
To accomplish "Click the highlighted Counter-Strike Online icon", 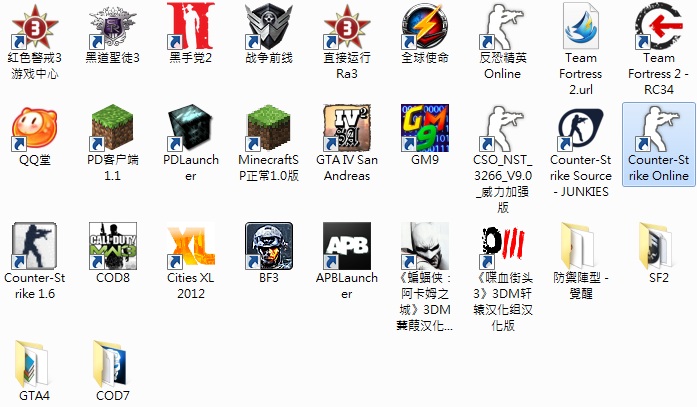I will [659, 128].
